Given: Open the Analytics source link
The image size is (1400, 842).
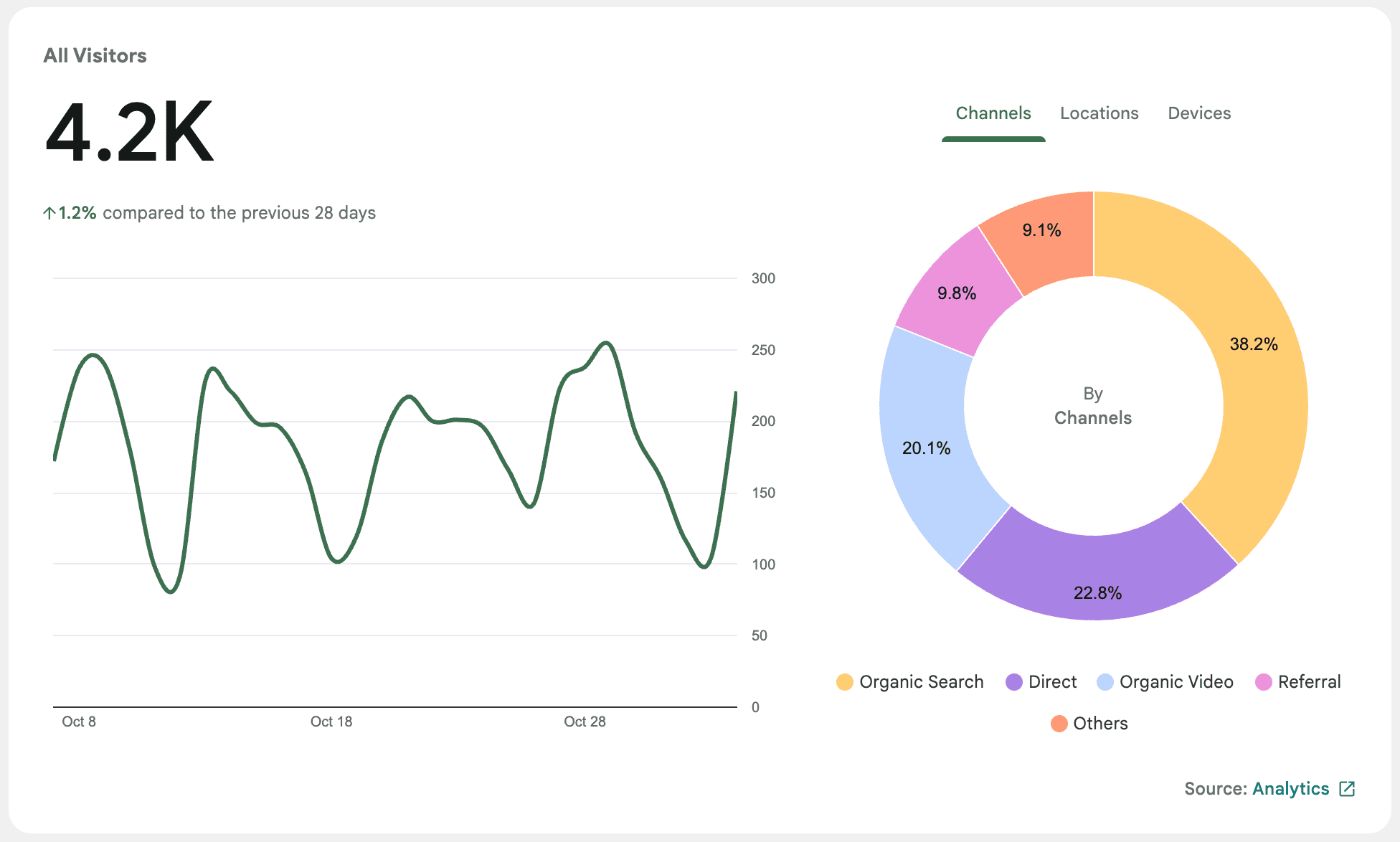Looking at the screenshot, I should (x=1290, y=789).
